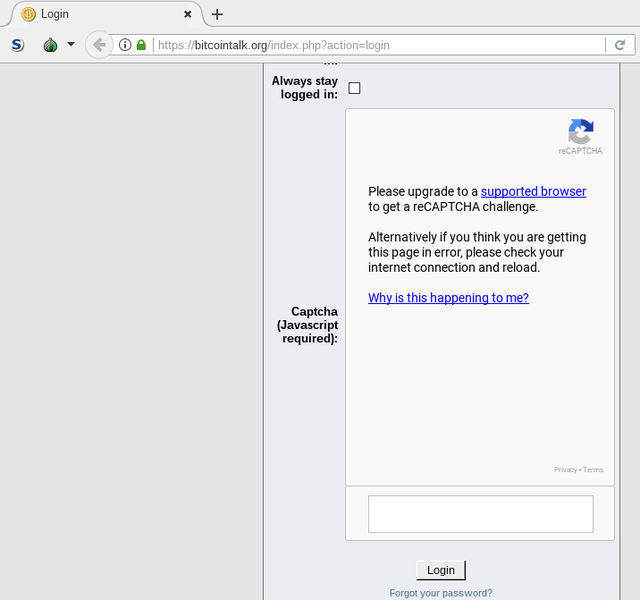The image size is (640, 600).
Task: Click the Bitcoin favicon on the tab
Action: (x=29, y=14)
